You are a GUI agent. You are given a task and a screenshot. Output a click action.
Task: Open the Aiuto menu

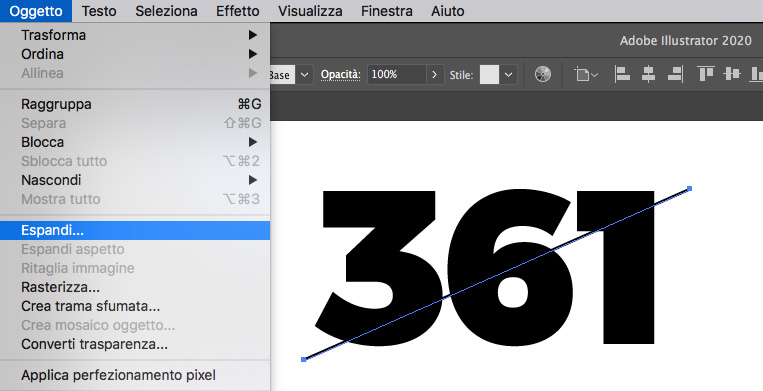pyautogui.click(x=448, y=11)
